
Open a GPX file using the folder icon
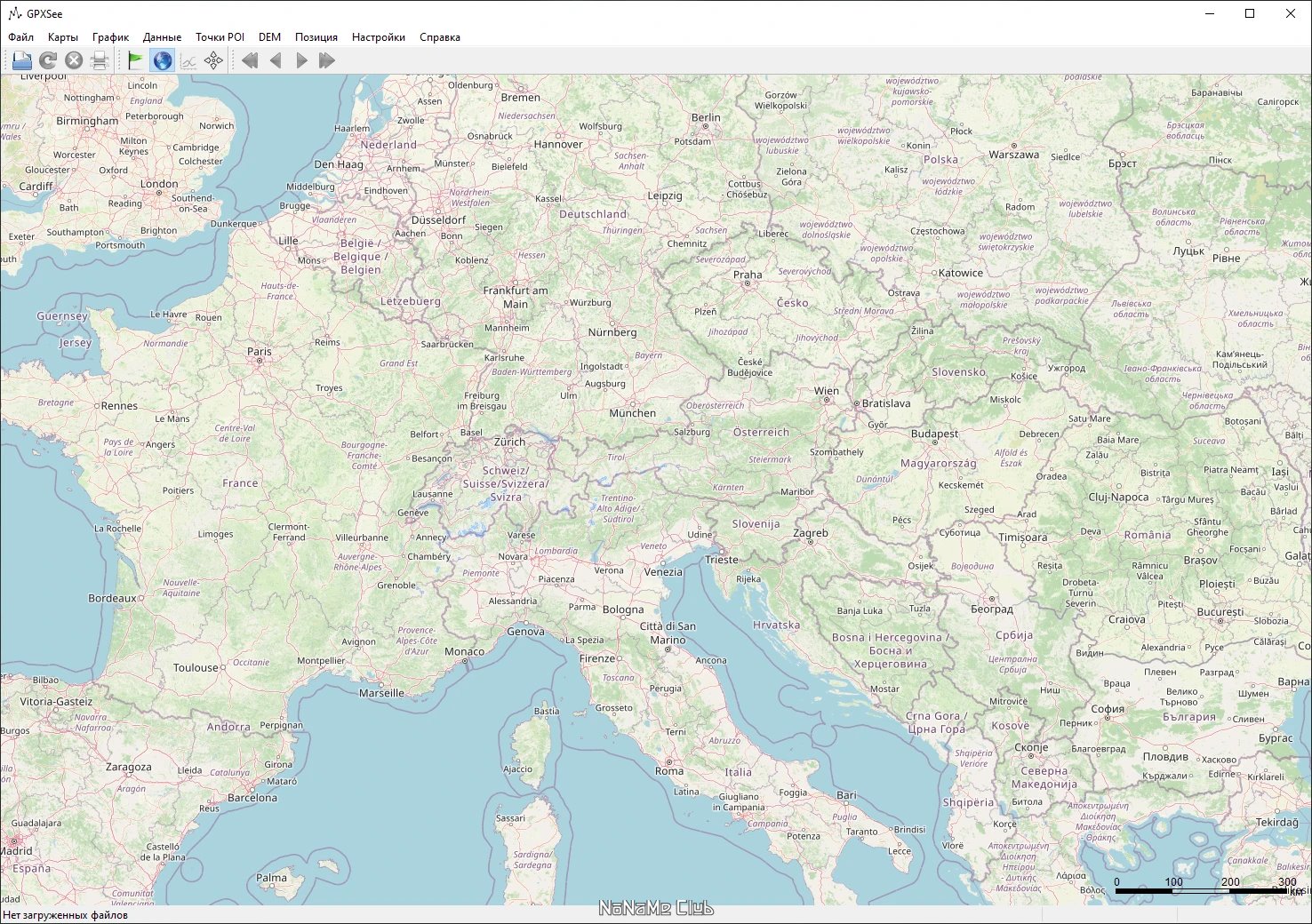tap(20, 60)
